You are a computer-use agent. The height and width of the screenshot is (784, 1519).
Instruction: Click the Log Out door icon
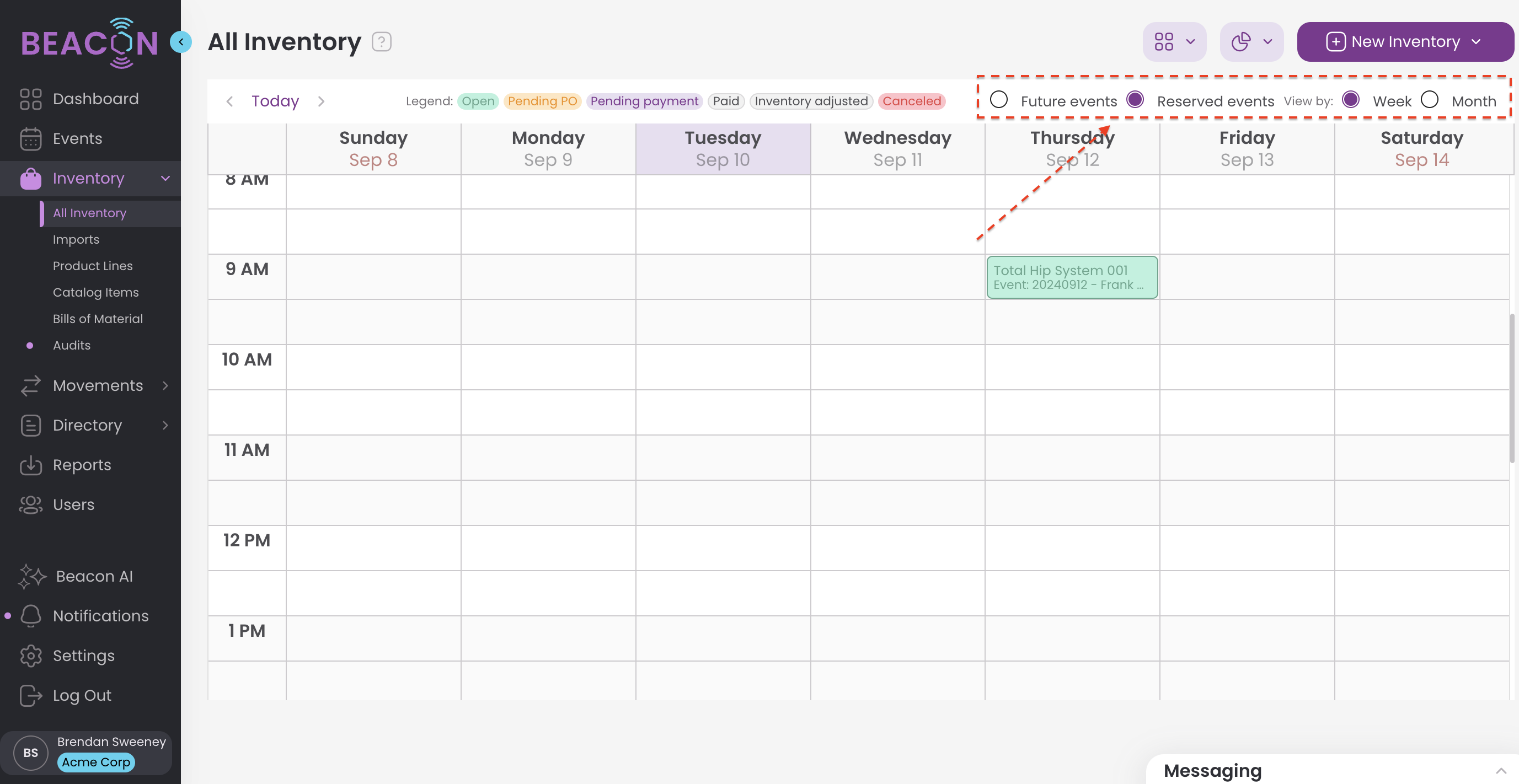(x=31, y=696)
